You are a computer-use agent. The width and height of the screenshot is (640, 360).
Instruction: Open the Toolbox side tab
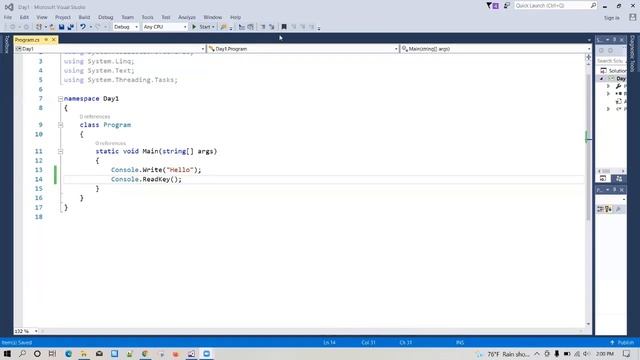pyautogui.click(x=6, y=44)
